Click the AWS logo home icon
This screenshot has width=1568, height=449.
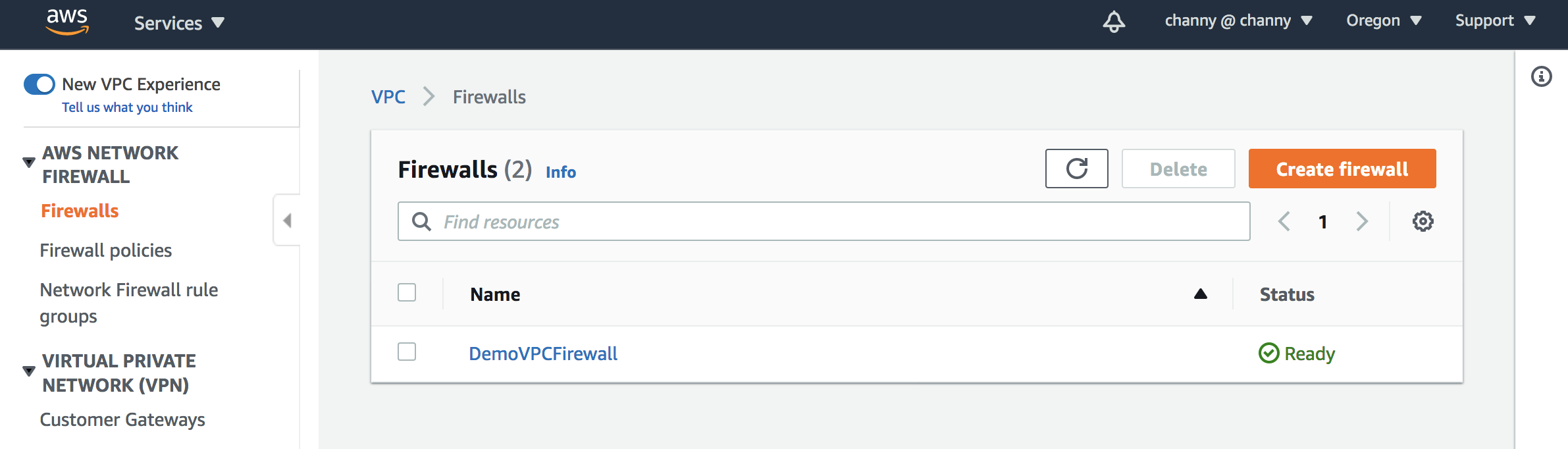point(67,22)
